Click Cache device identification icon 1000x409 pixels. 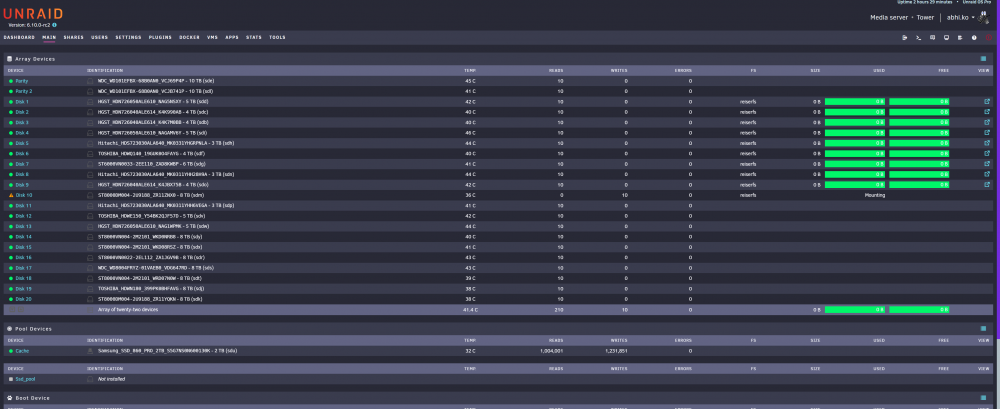[x=90, y=351]
